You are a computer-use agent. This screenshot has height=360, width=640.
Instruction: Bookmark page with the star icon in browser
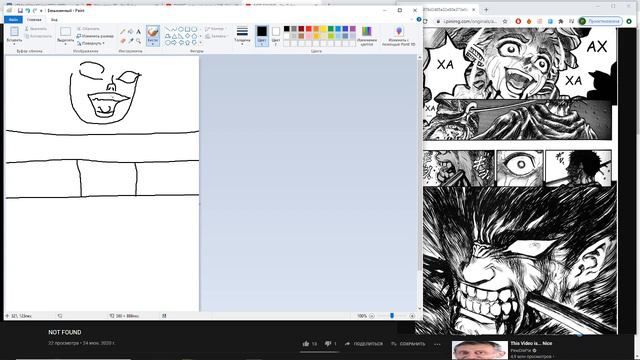tap(505, 21)
